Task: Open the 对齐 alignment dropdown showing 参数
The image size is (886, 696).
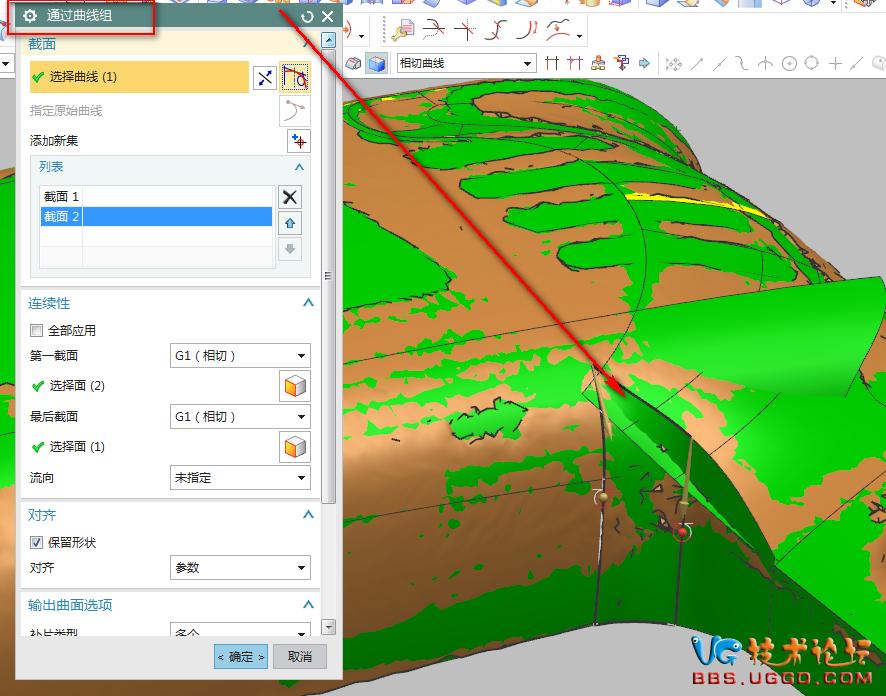Action: pyautogui.click(x=240, y=568)
